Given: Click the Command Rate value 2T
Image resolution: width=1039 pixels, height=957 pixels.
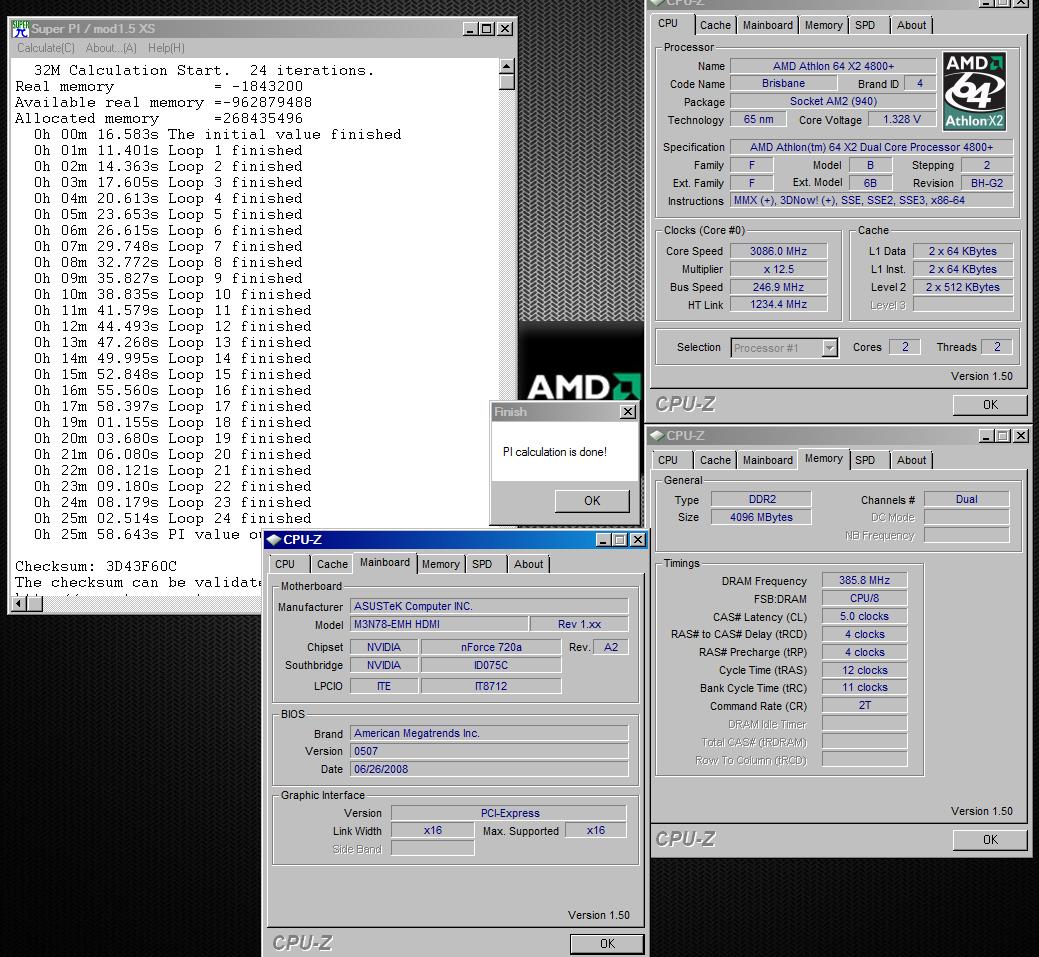Looking at the screenshot, I should tap(864, 705).
